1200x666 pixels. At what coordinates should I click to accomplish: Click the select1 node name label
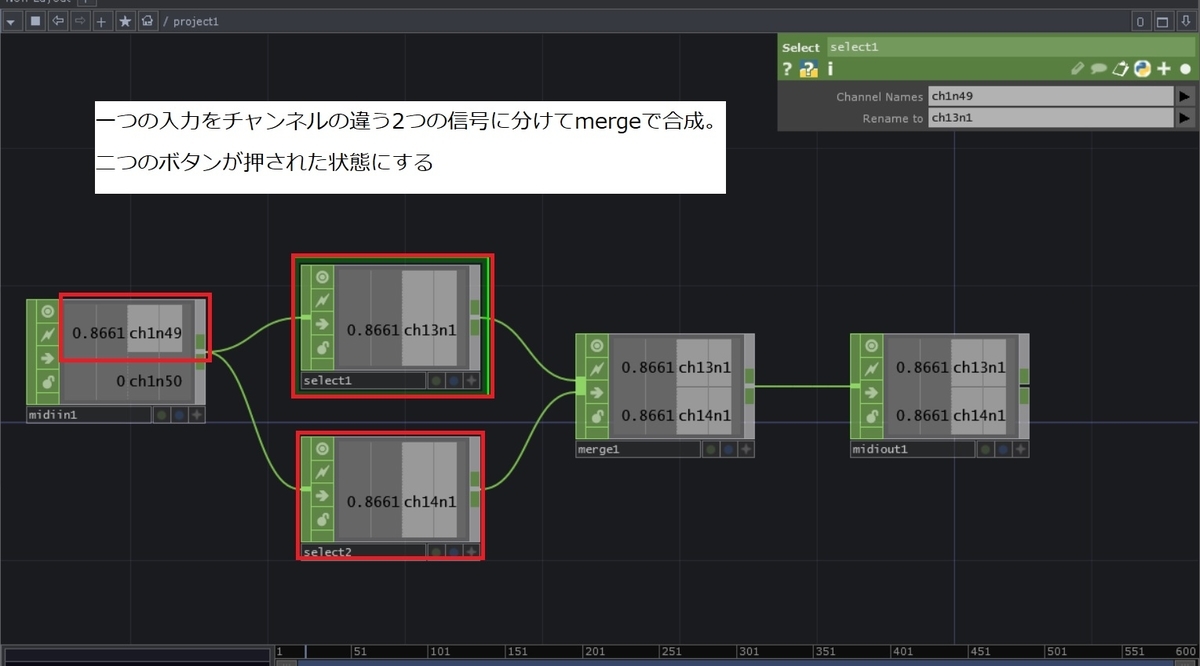pos(364,381)
